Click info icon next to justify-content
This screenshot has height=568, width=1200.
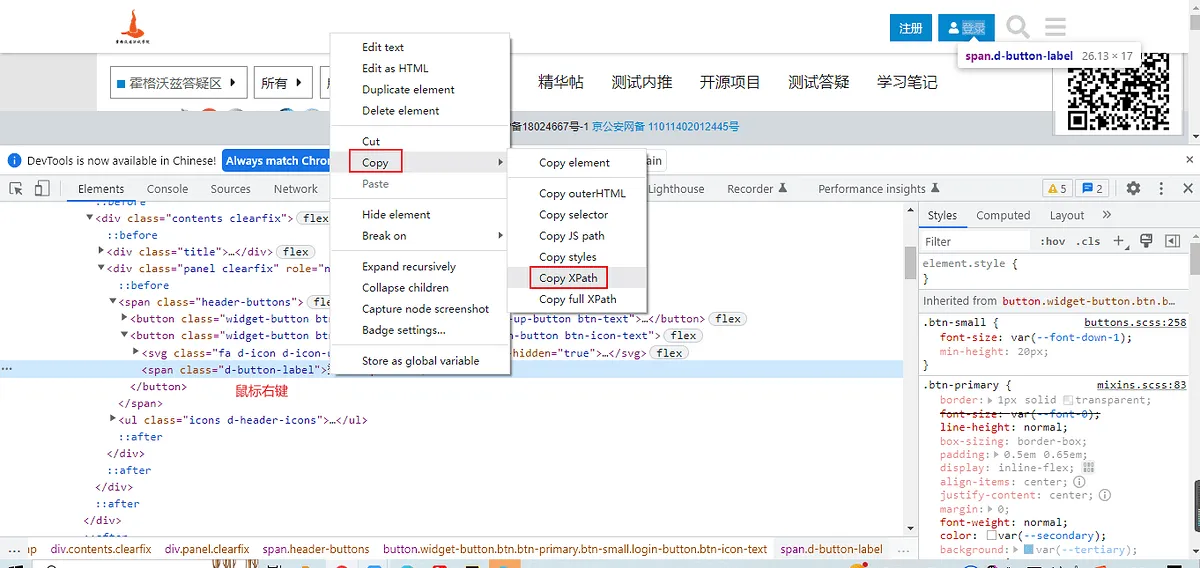[1105, 494]
